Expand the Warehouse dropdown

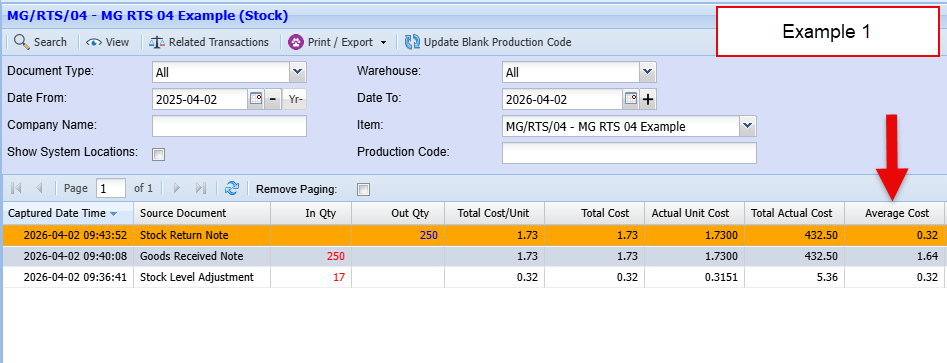pos(648,72)
